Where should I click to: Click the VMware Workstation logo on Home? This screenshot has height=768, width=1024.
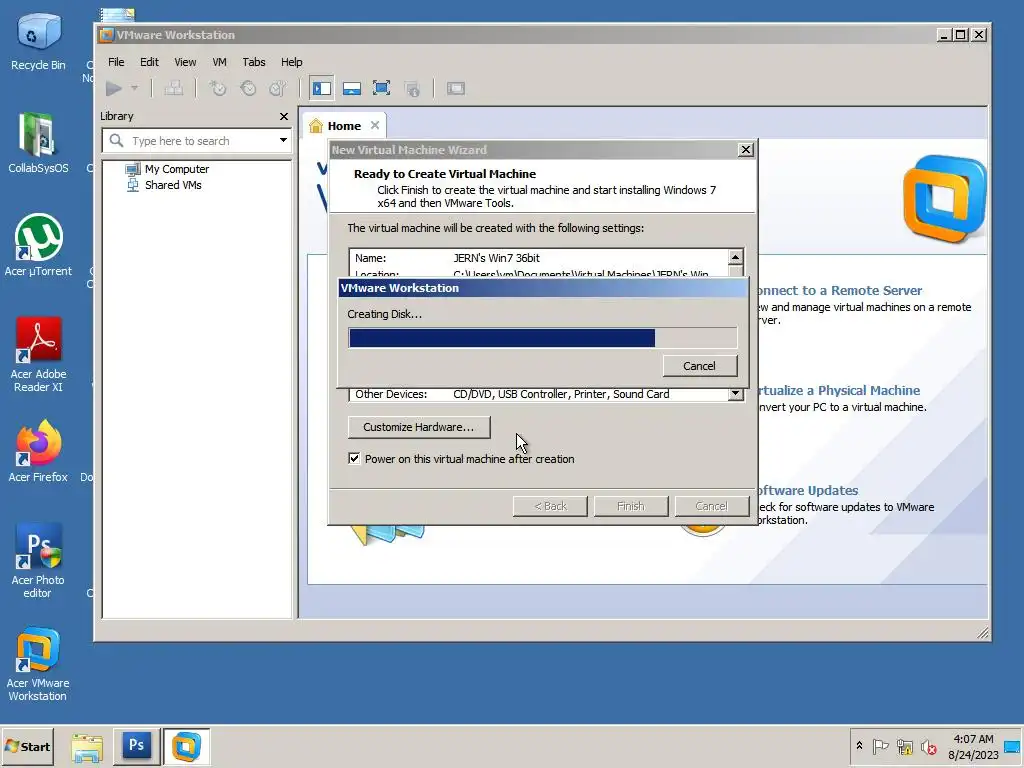click(944, 199)
